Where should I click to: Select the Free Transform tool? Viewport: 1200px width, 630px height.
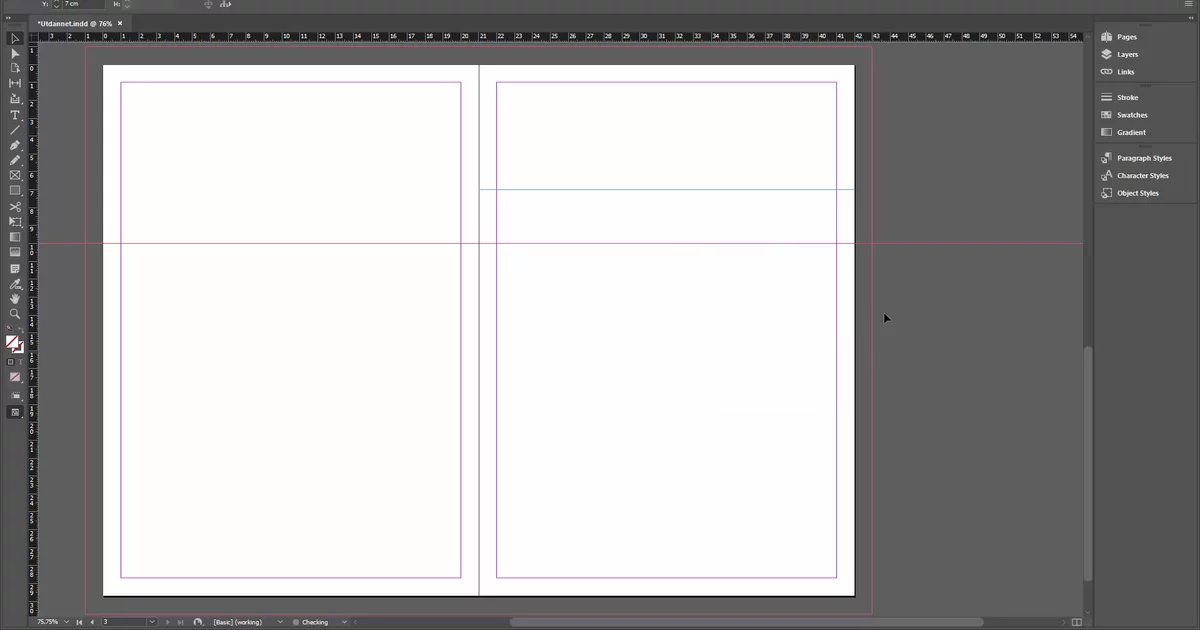[x=15, y=221]
